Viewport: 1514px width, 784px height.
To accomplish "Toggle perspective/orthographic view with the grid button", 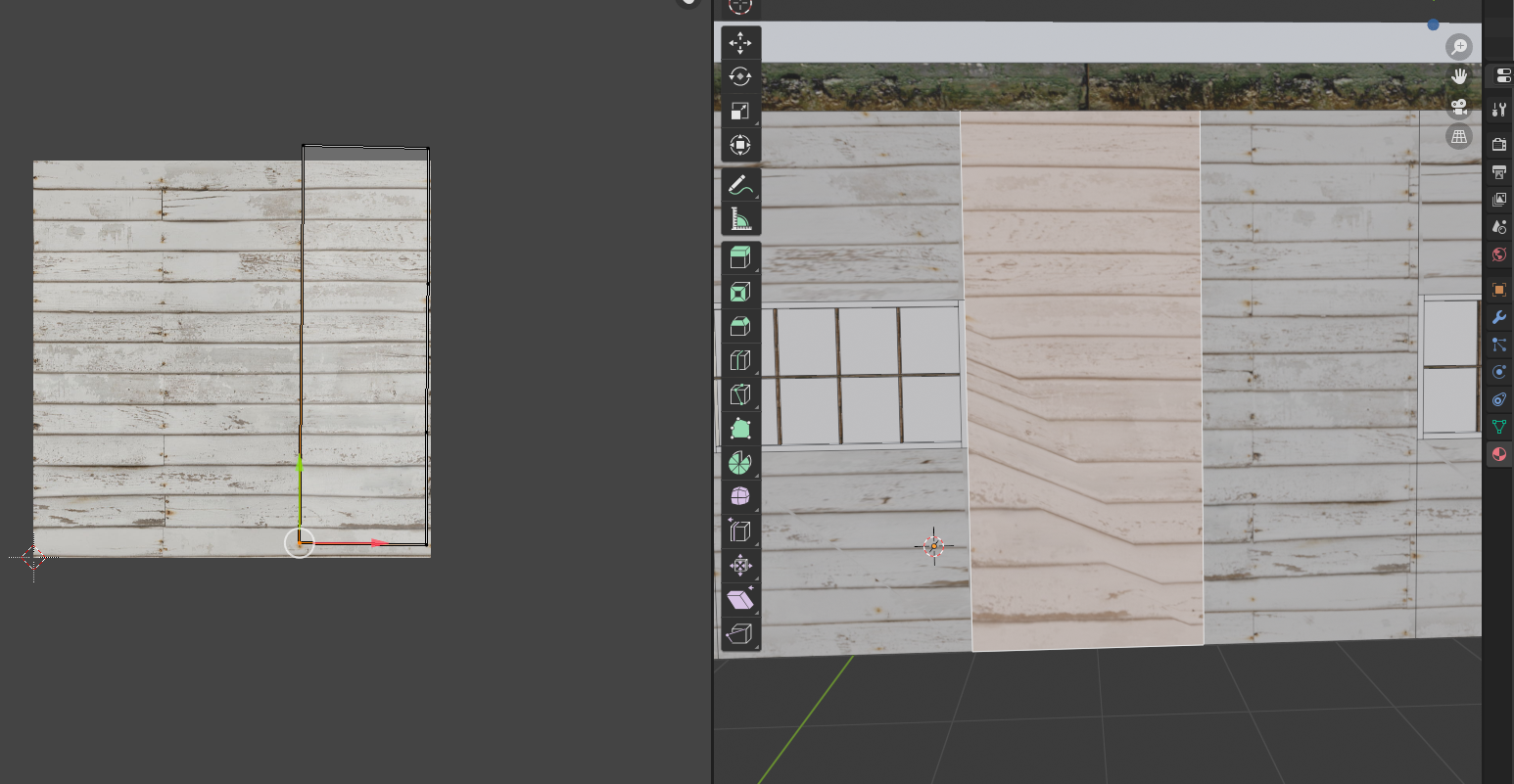I will tap(1459, 136).
